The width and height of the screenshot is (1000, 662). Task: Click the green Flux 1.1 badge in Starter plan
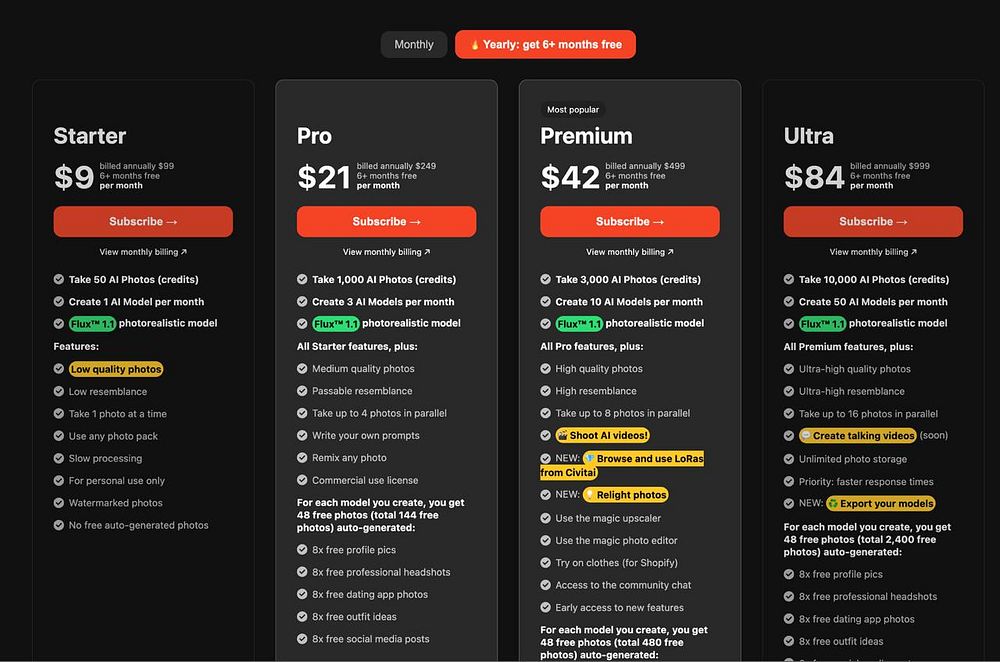[x=92, y=324]
